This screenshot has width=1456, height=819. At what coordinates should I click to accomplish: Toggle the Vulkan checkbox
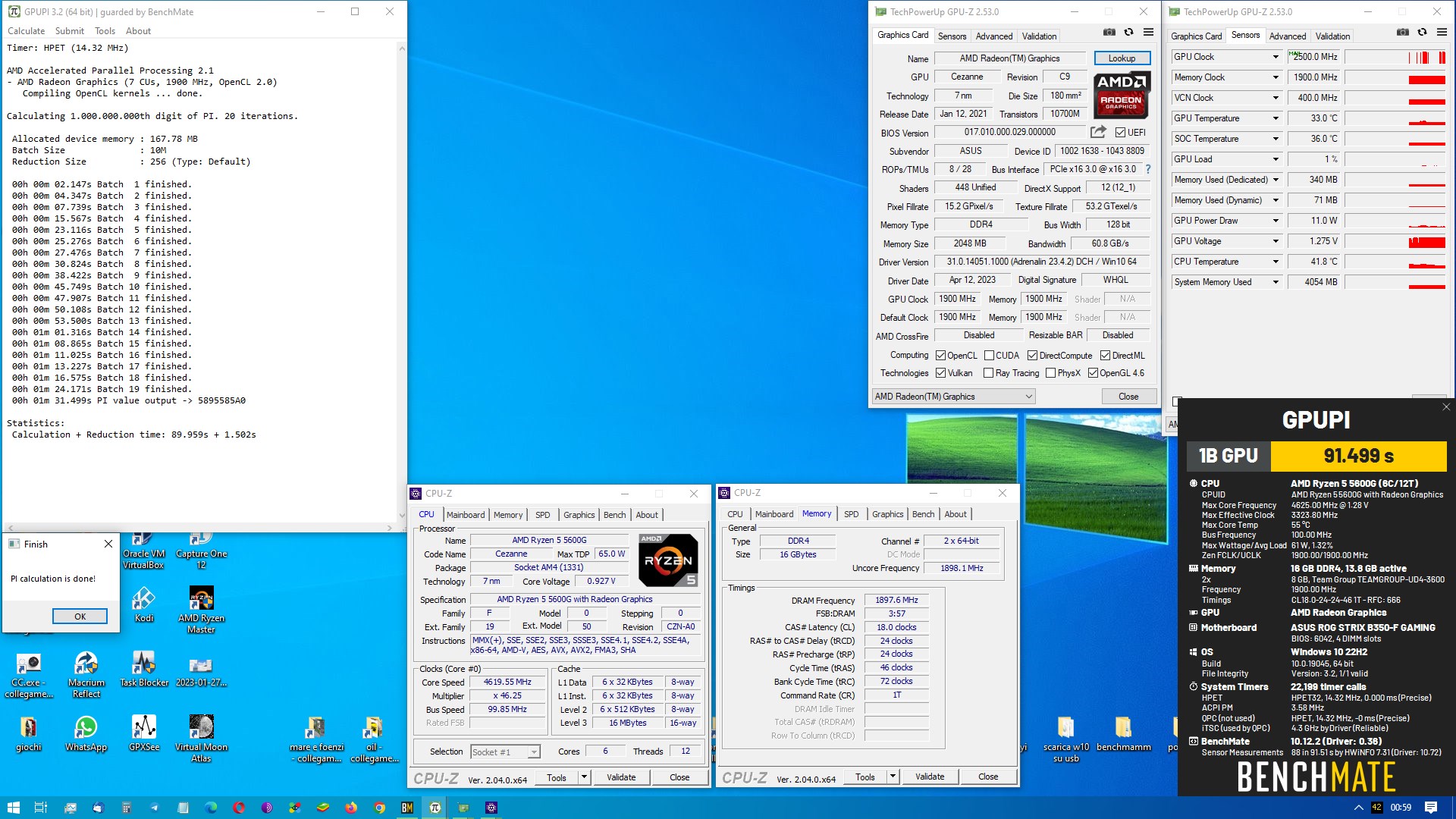click(x=940, y=373)
